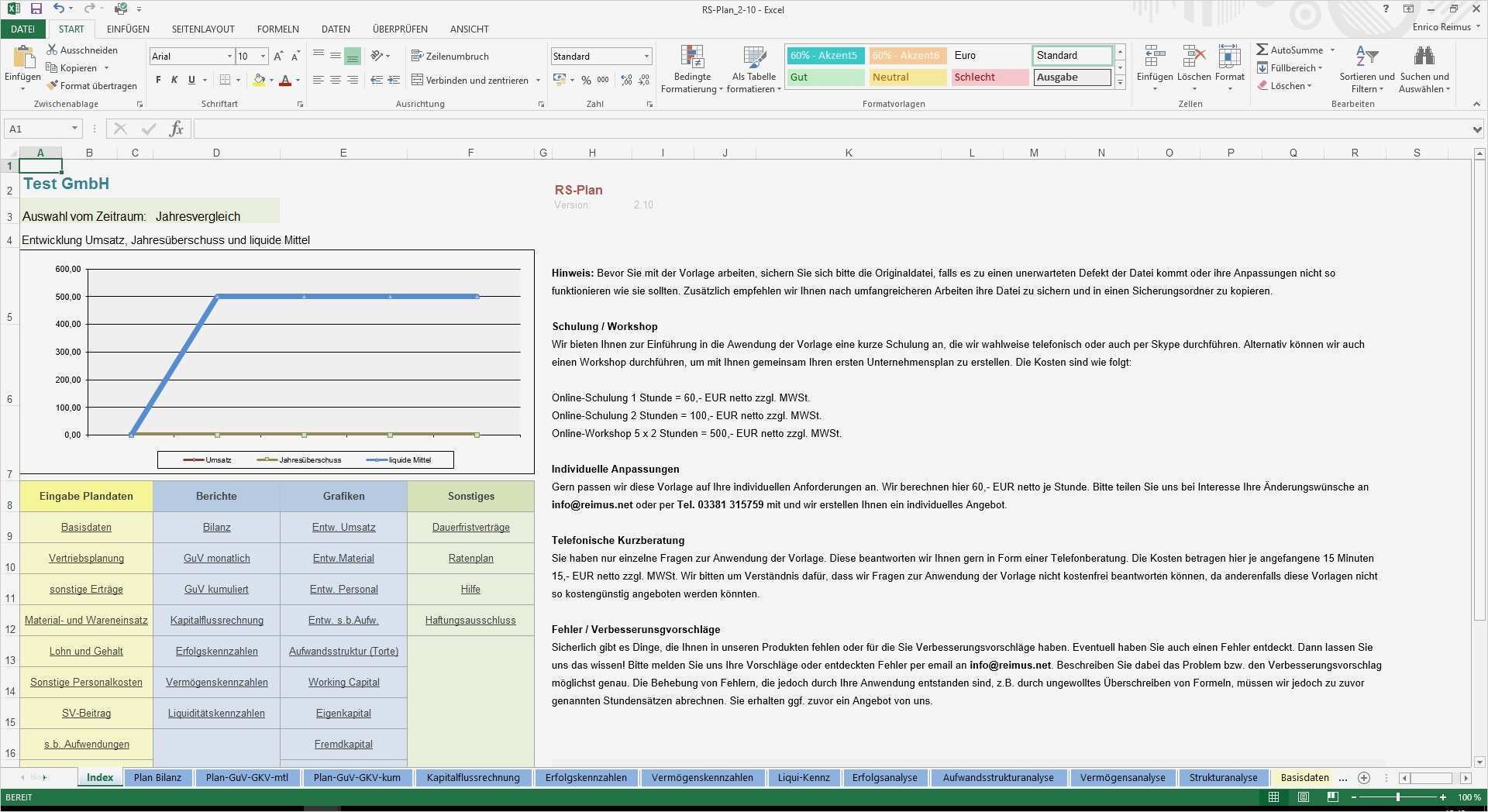Screen dimensions: 1488x812
Task: Click Suchen und Auswählen
Action: point(1424,68)
